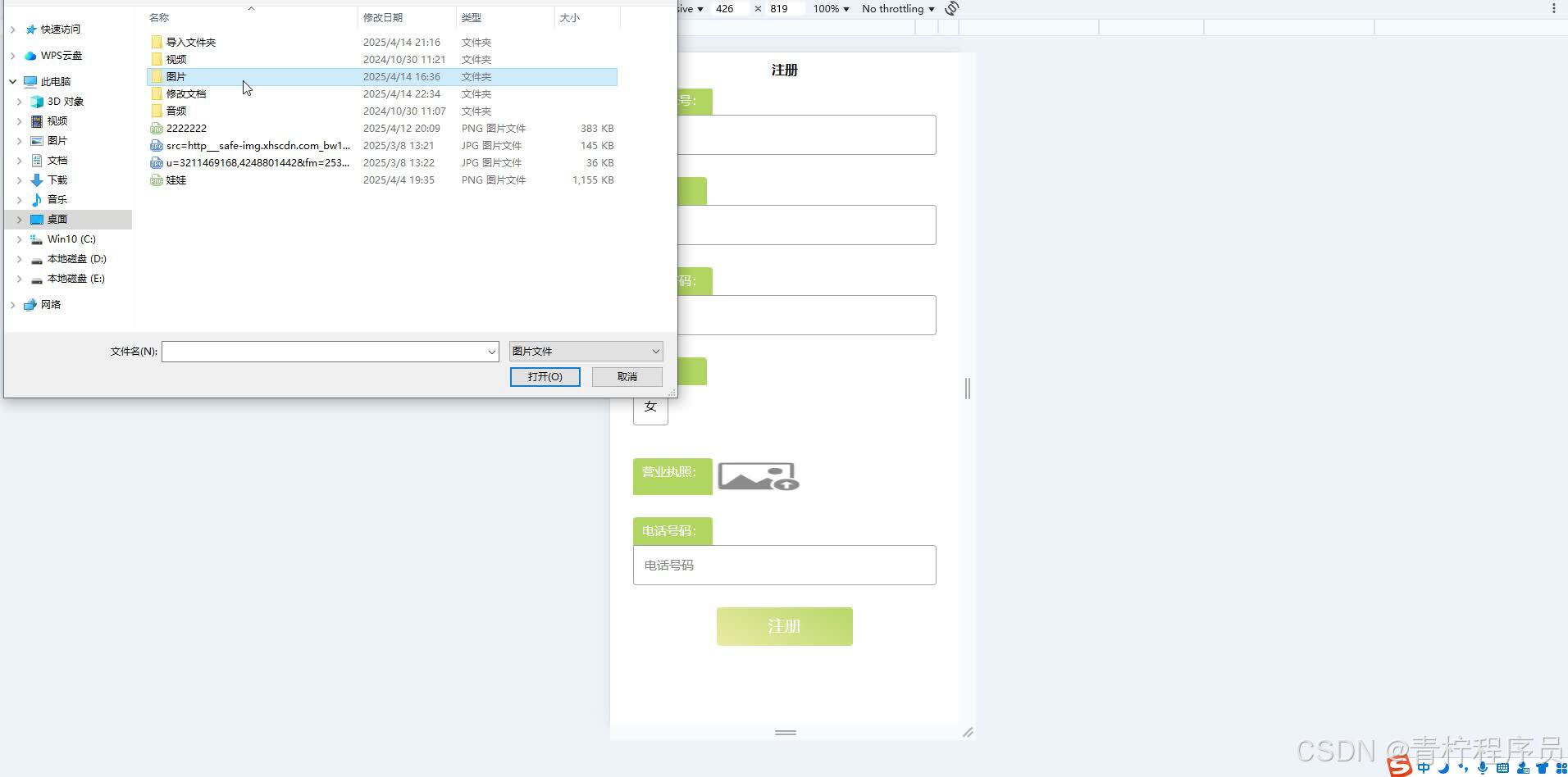Image resolution: width=1568 pixels, height=777 pixels.
Task: Open the No throttling dropdown
Action: coord(898,9)
